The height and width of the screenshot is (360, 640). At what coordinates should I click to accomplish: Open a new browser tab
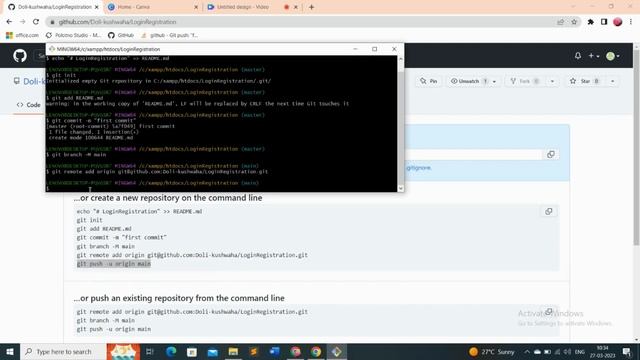pyautogui.click(x=311, y=7)
